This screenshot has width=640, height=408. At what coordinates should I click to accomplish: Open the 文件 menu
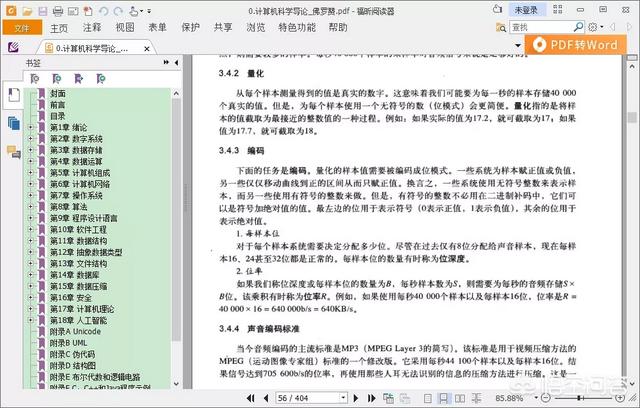click(22, 28)
